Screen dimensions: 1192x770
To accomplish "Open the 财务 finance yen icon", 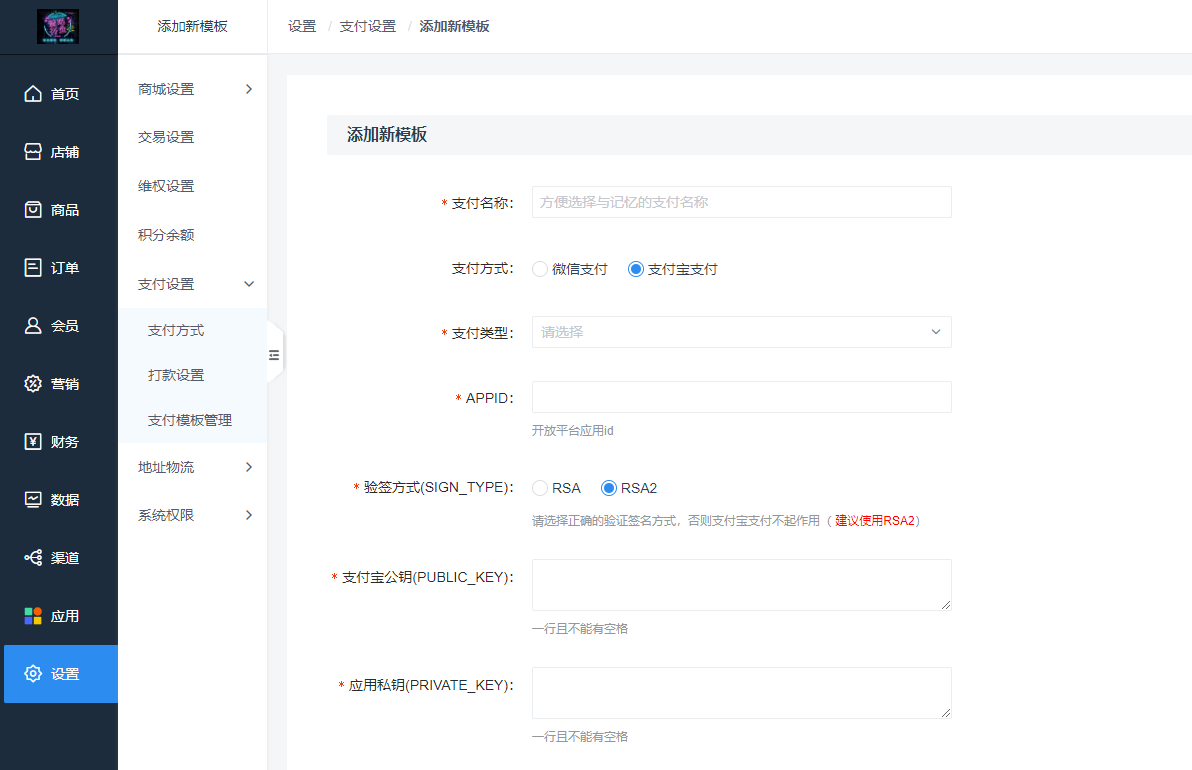I will click(x=33, y=442).
